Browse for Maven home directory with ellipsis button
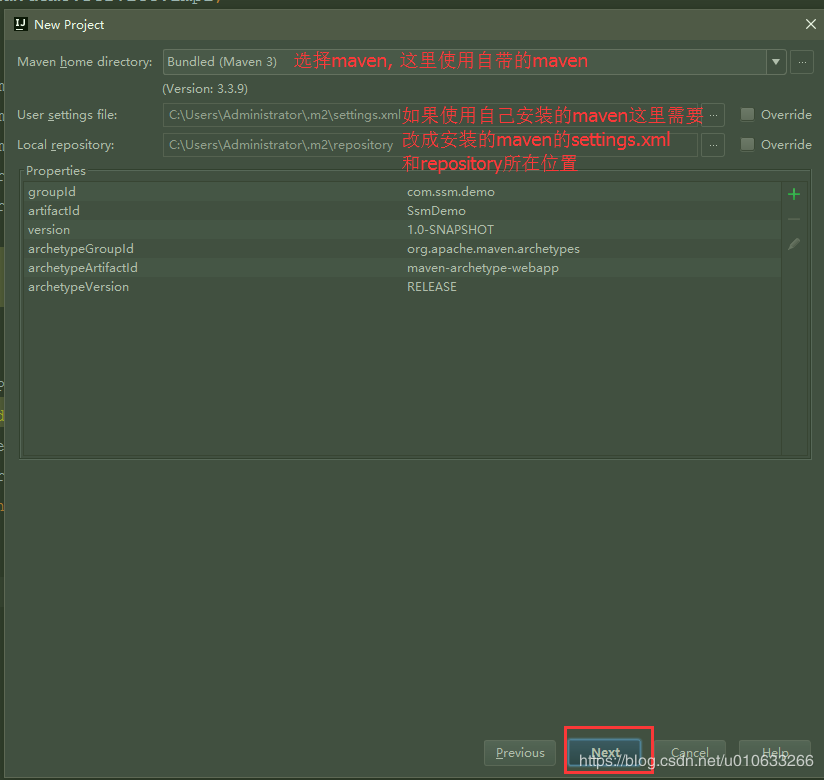This screenshot has height=780, width=824. (801, 62)
